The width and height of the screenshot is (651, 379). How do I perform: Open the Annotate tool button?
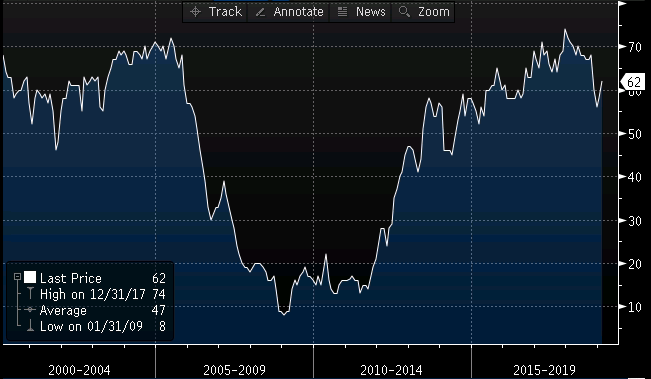[x=289, y=12]
